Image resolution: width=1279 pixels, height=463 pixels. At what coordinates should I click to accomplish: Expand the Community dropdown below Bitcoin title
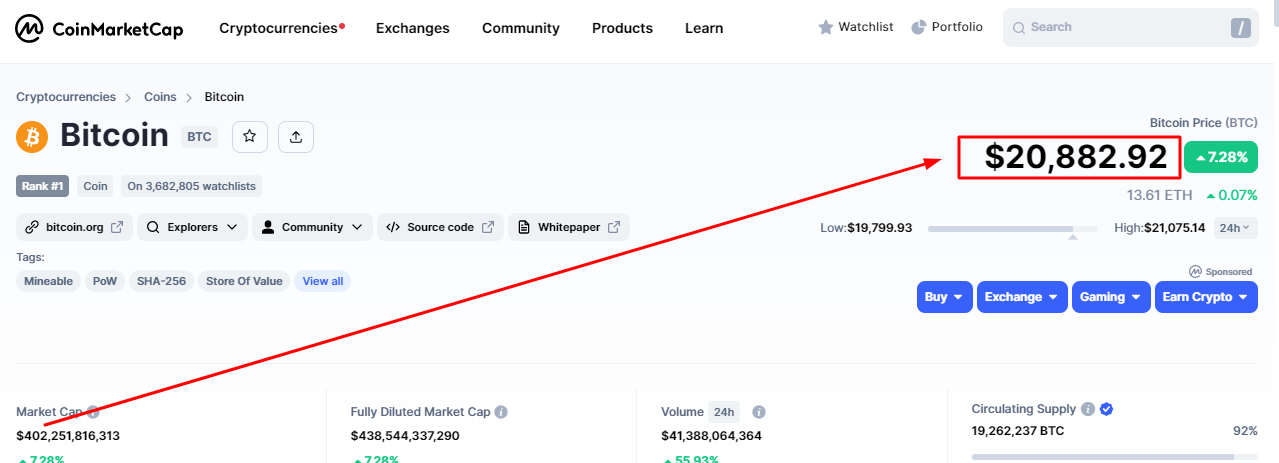pos(312,227)
